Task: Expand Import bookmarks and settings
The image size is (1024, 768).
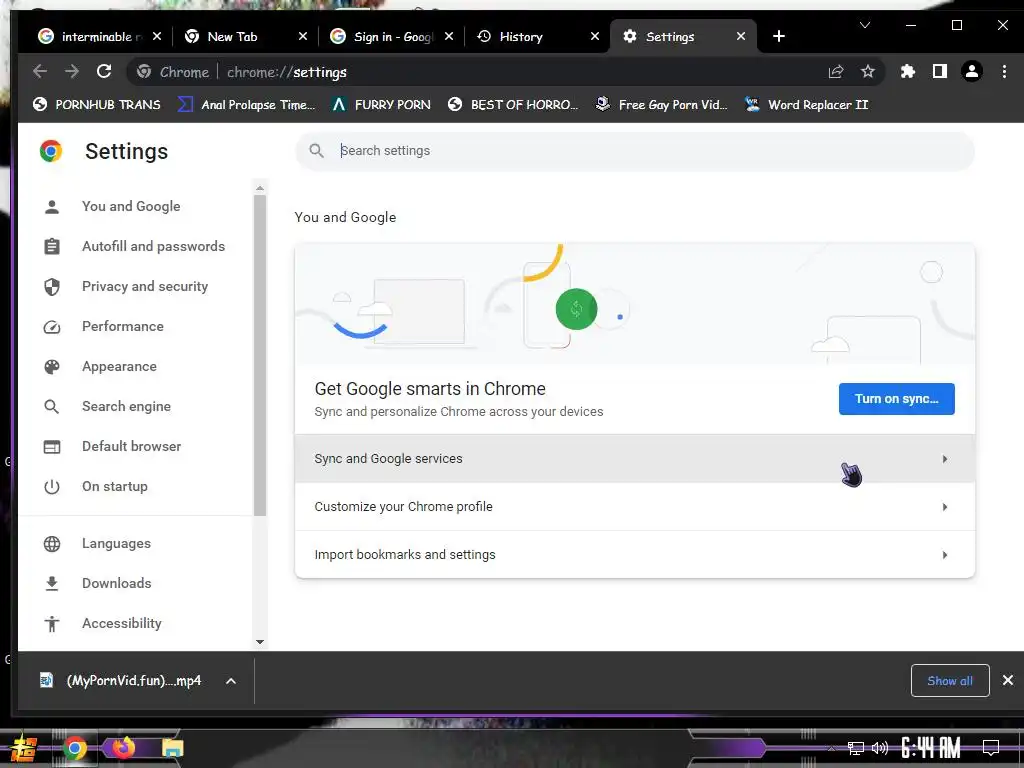Action: (635, 554)
